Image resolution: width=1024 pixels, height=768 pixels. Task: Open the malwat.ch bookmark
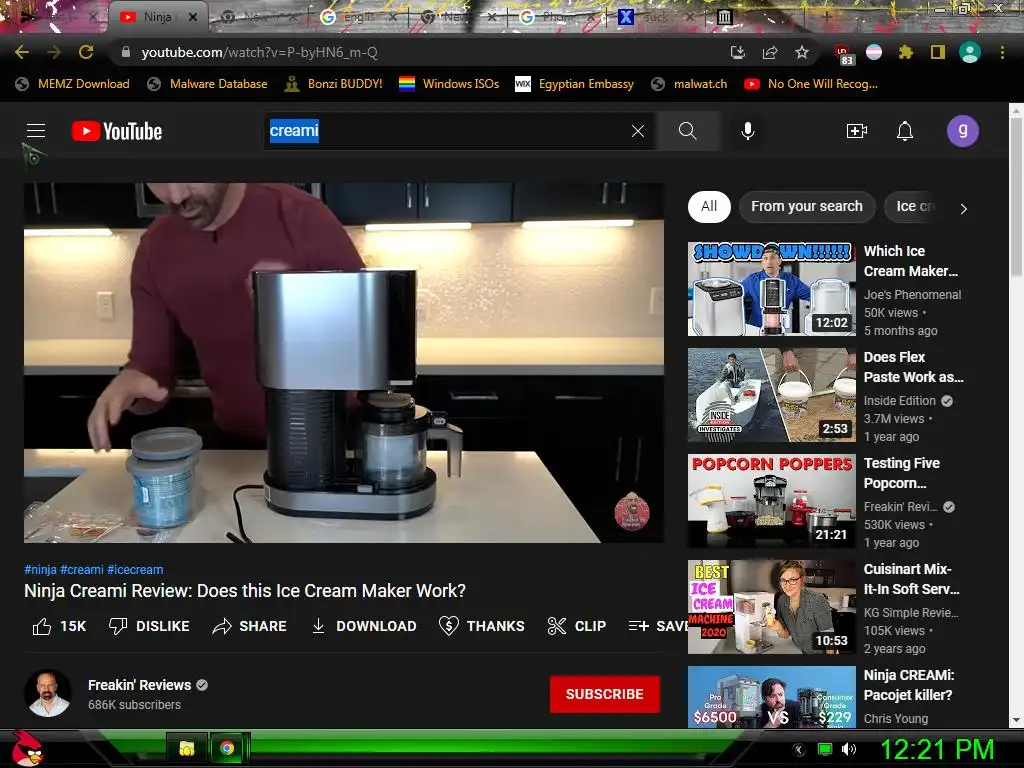(690, 84)
